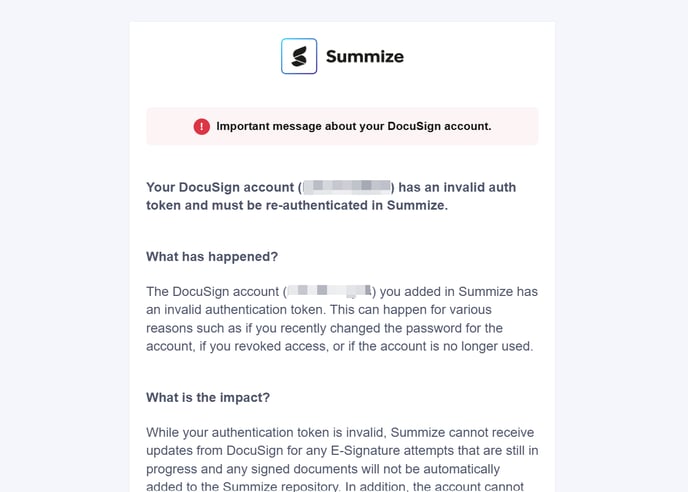This screenshot has height=492, width=688.
Task: Click 'Your DocuSign account' at the bold heading's start
Action: pyautogui.click(x=220, y=187)
